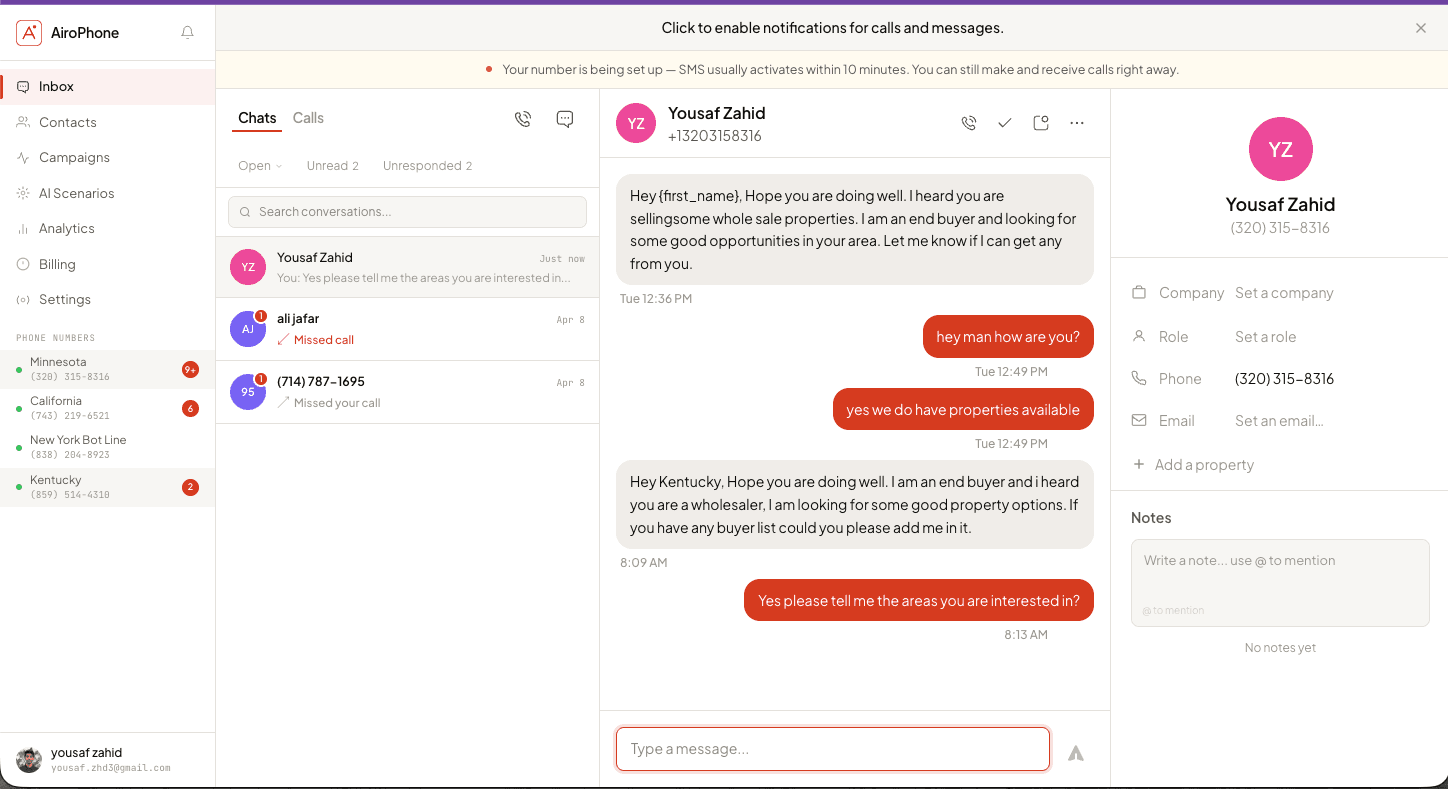Click the send message arrow icon

pos(1076,753)
